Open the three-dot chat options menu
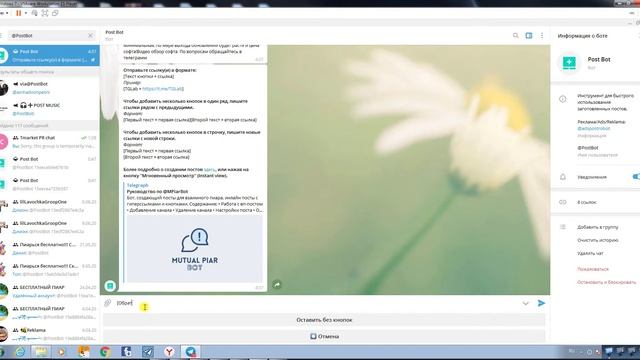This screenshot has height=360, width=640. [542, 36]
